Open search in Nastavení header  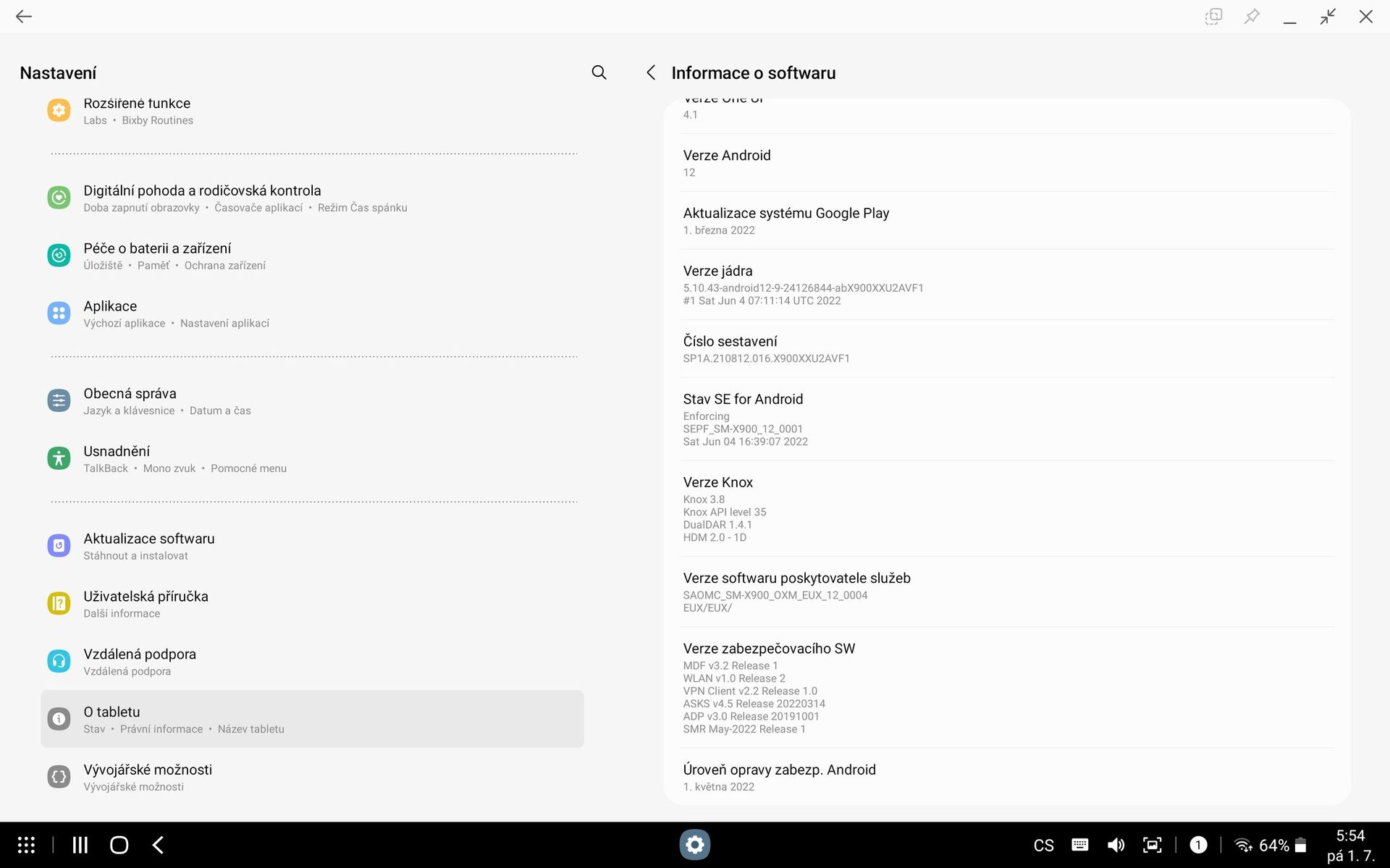click(x=599, y=72)
